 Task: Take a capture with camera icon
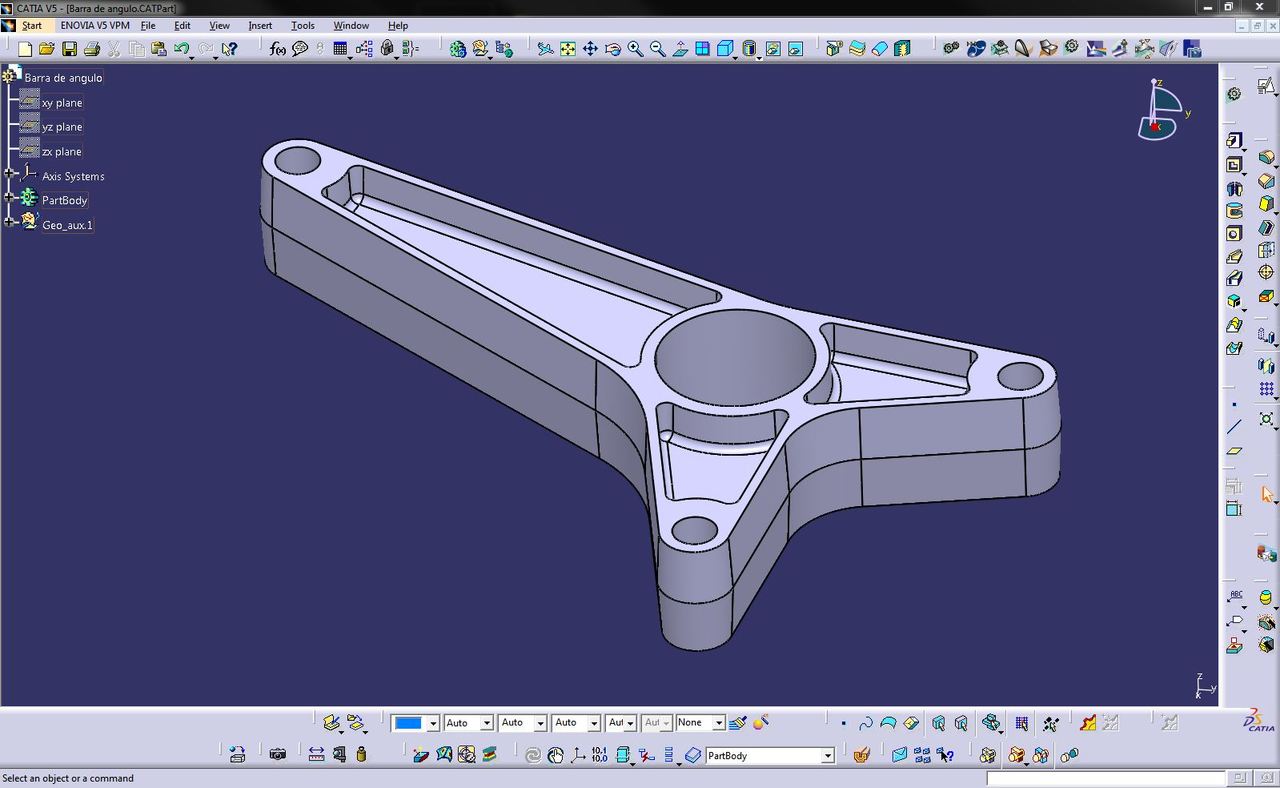(278, 755)
